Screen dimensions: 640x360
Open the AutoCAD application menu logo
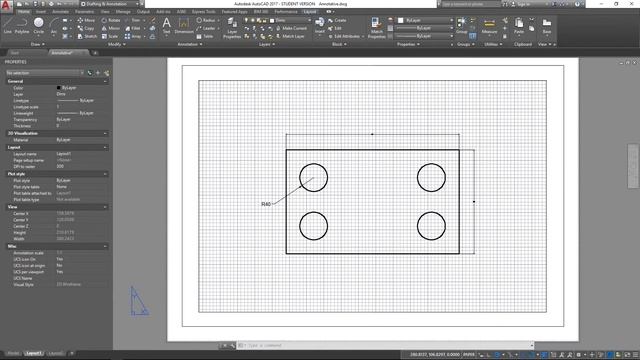pos(6,6)
